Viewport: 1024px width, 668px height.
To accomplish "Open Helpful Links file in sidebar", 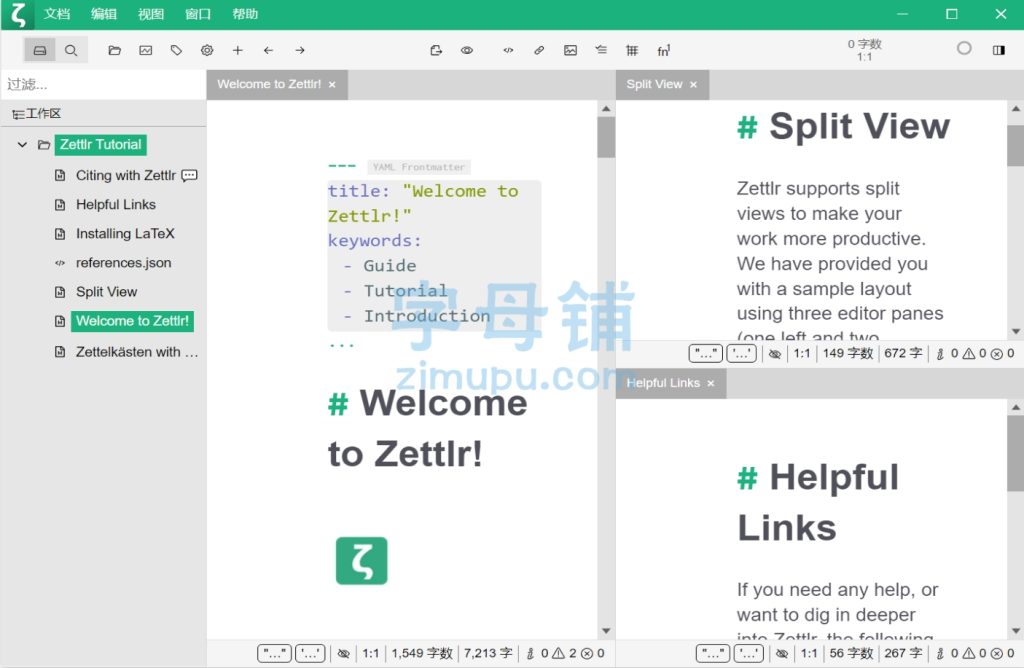I will (x=116, y=204).
